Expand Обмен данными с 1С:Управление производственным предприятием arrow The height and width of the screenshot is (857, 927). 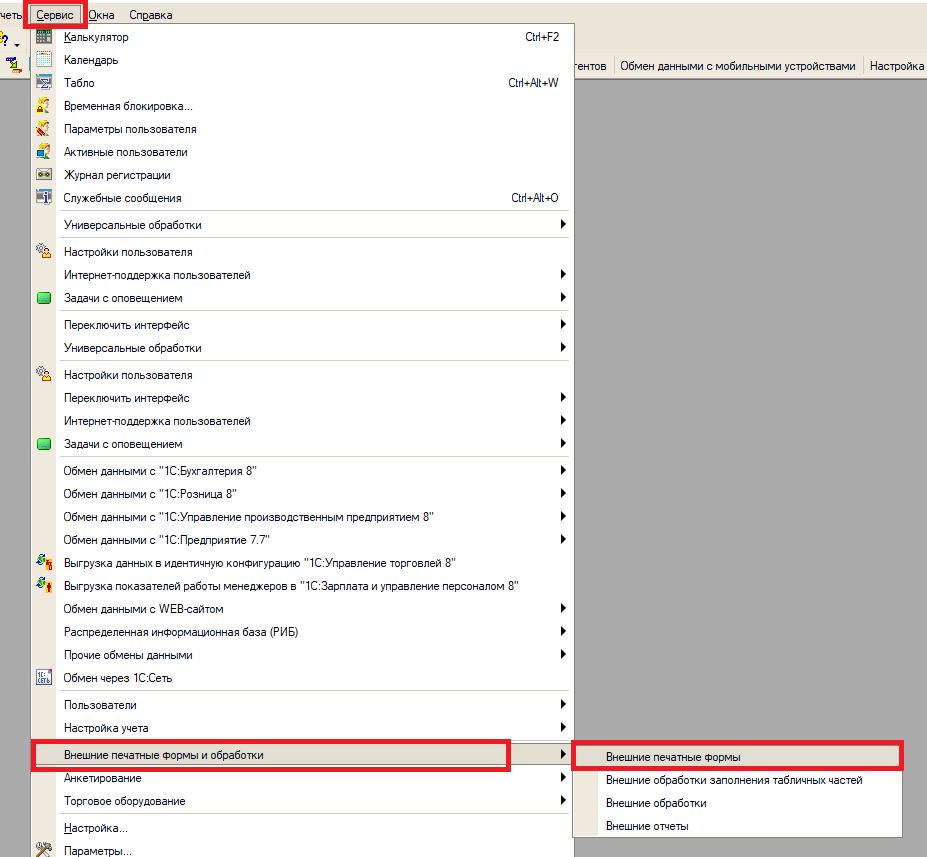tap(563, 516)
